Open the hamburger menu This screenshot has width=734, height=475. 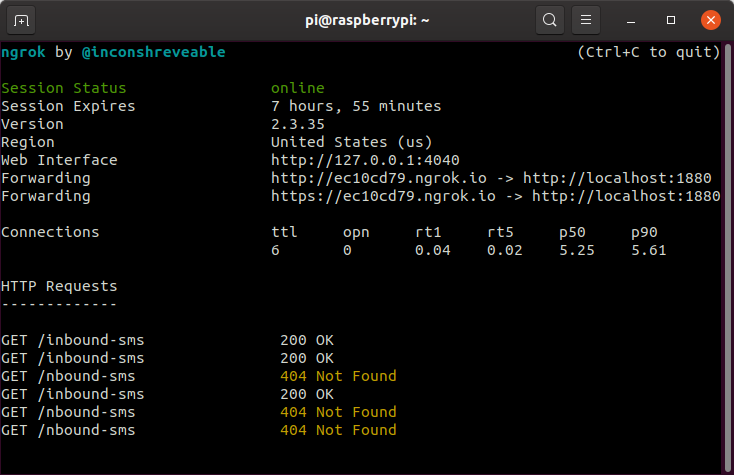(x=586, y=20)
